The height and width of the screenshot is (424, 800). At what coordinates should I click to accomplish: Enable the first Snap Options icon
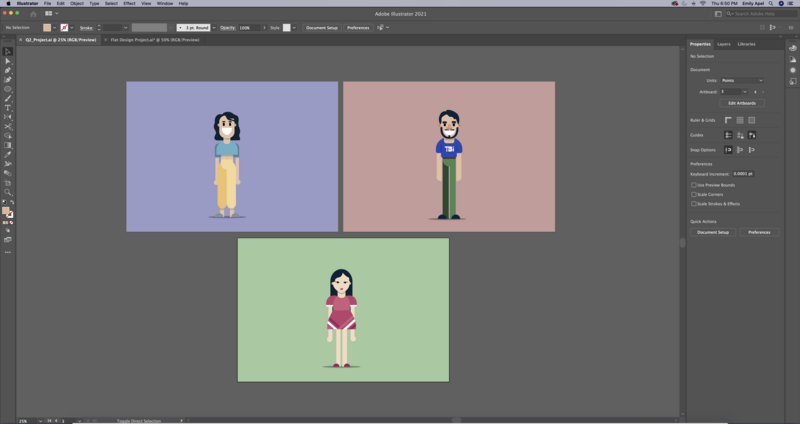(727, 149)
